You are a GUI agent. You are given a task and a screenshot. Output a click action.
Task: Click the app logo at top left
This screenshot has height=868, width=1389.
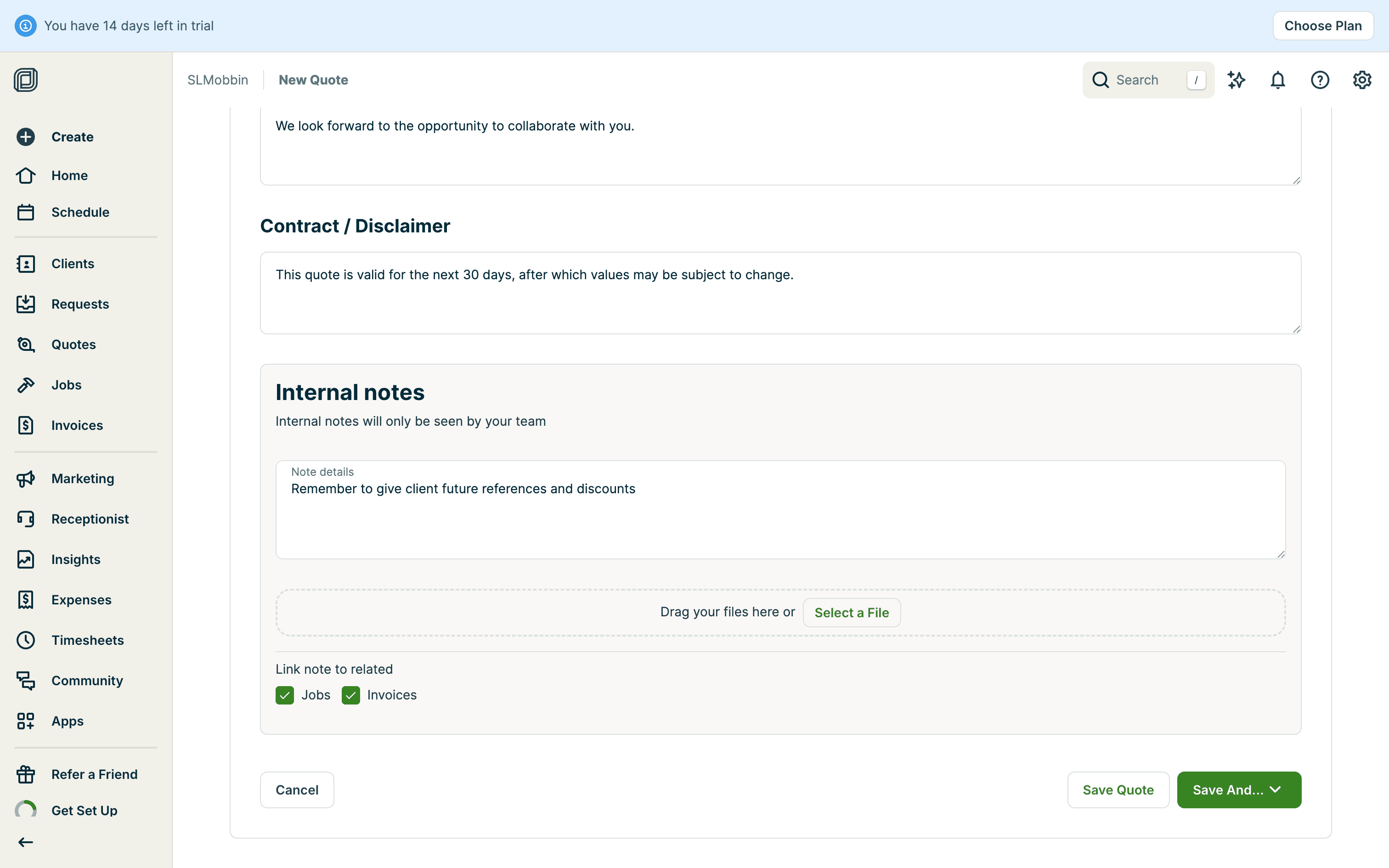click(26, 80)
